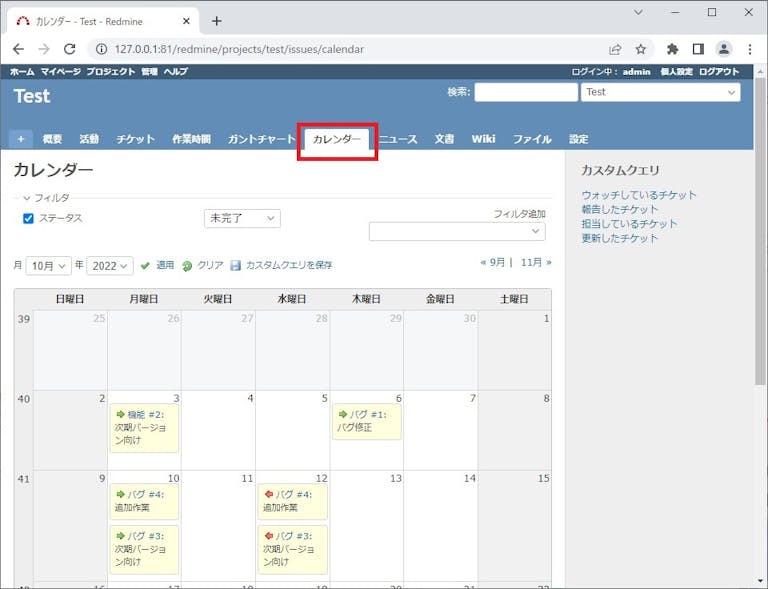Switch to the 活動 tab

click(89, 139)
